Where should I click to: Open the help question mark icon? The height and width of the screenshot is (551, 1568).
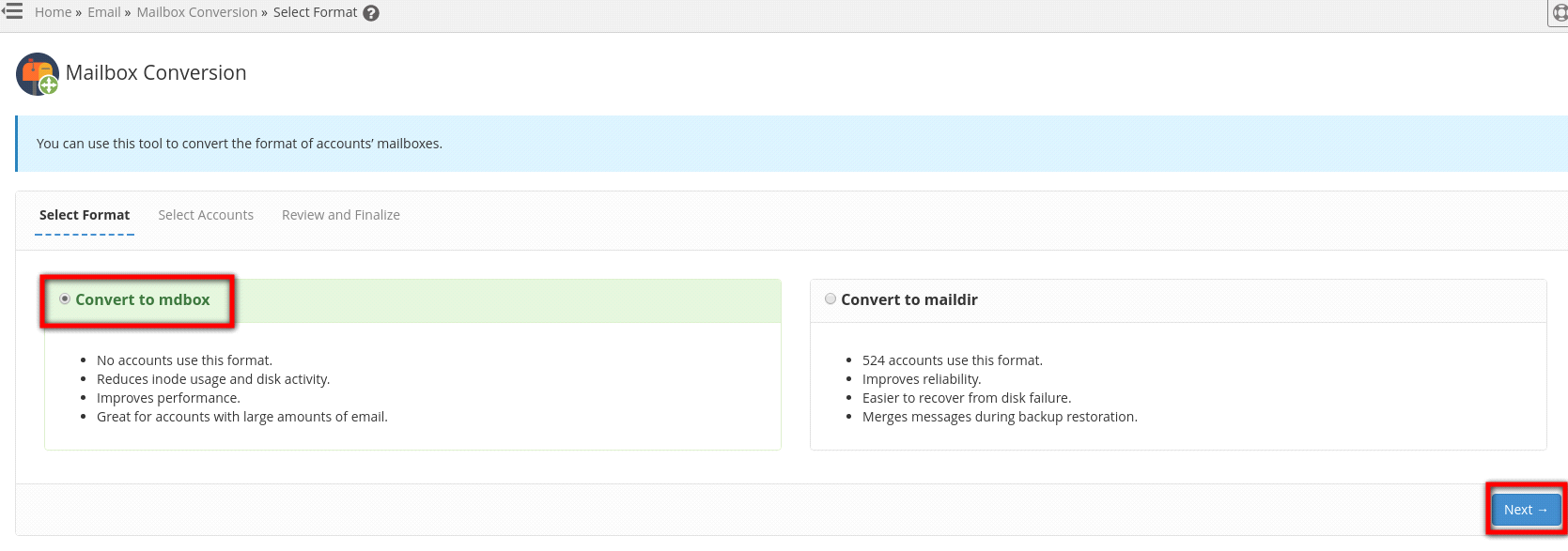click(x=371, y=13)
